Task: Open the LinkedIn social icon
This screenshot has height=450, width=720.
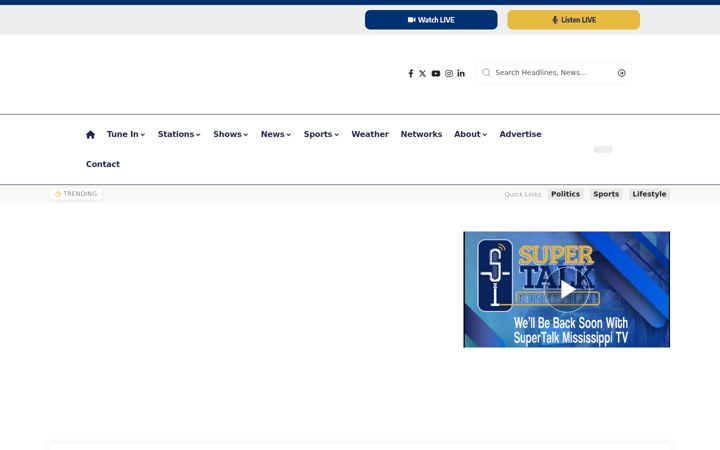Action: [x=461, y=73]
